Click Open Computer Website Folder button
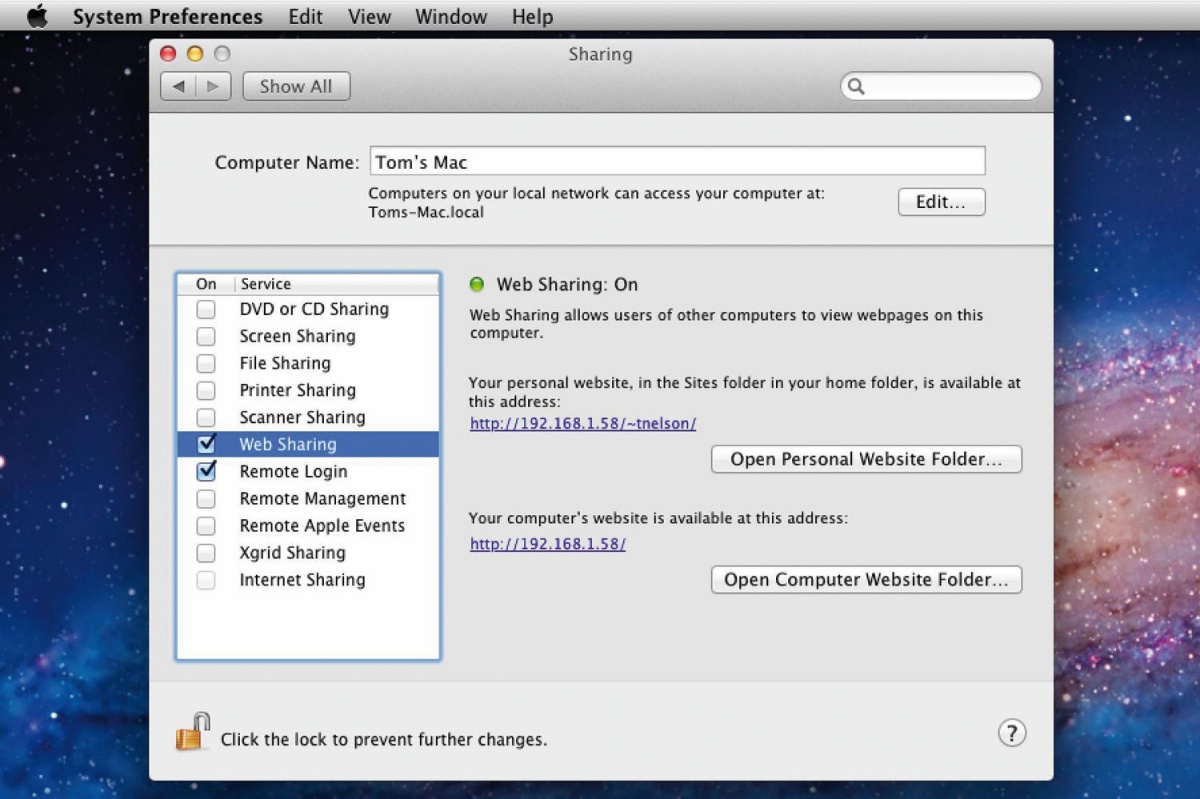The image size is (1200, 799). click(866, 580)
